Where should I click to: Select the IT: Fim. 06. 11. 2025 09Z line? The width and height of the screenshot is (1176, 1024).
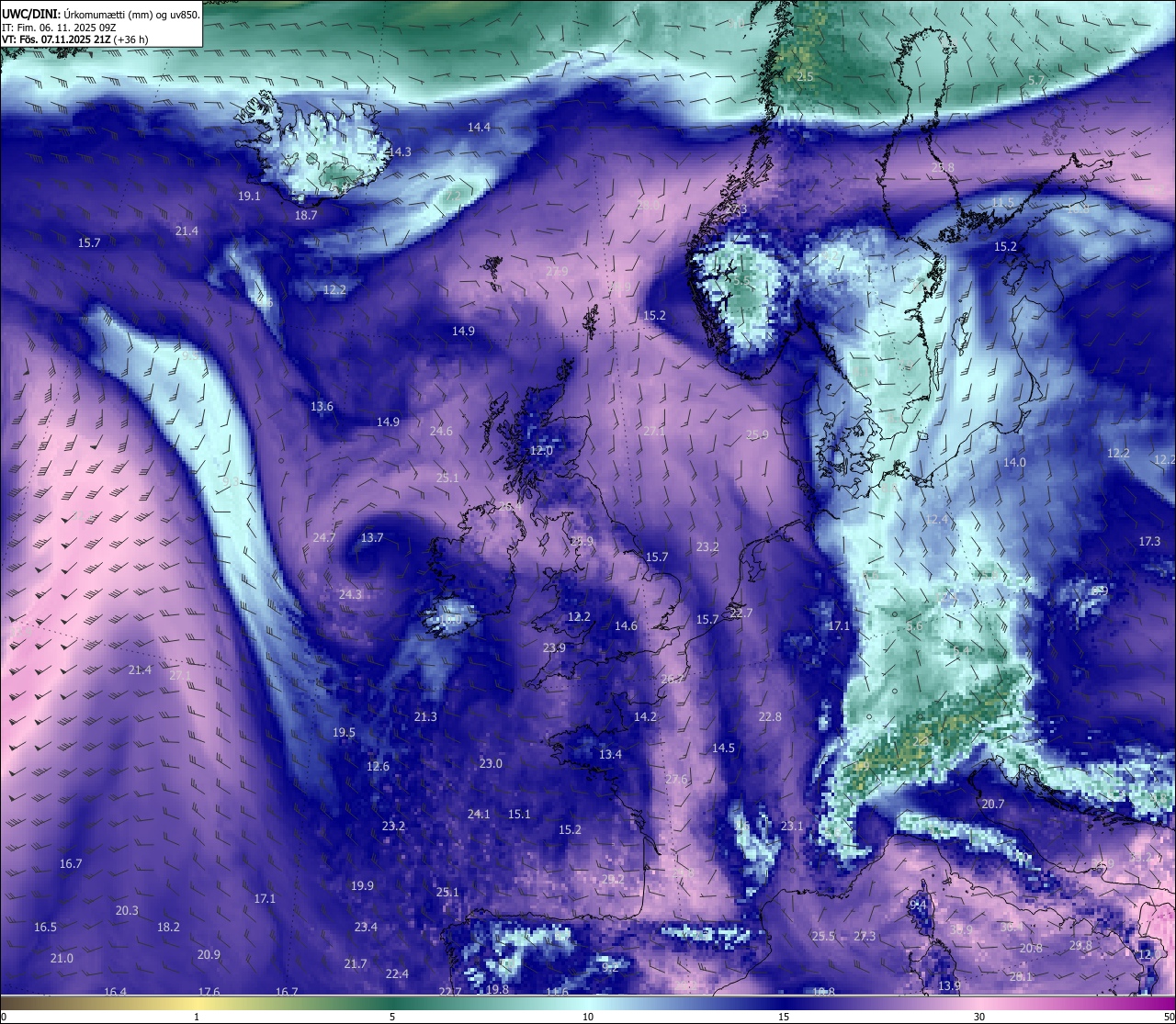pyautogui.click(x=59, y=28)
